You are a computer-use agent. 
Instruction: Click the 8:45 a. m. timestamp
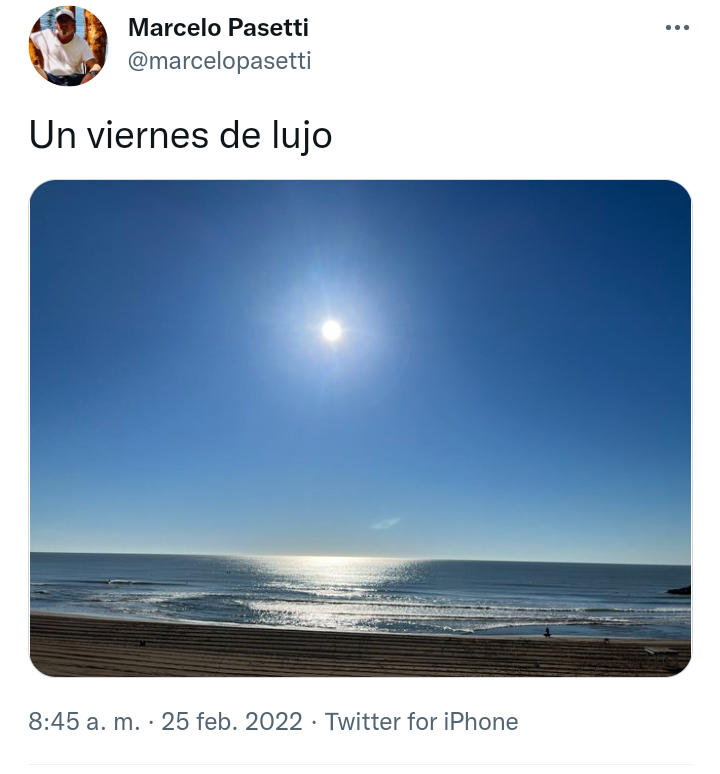point(84,721)
